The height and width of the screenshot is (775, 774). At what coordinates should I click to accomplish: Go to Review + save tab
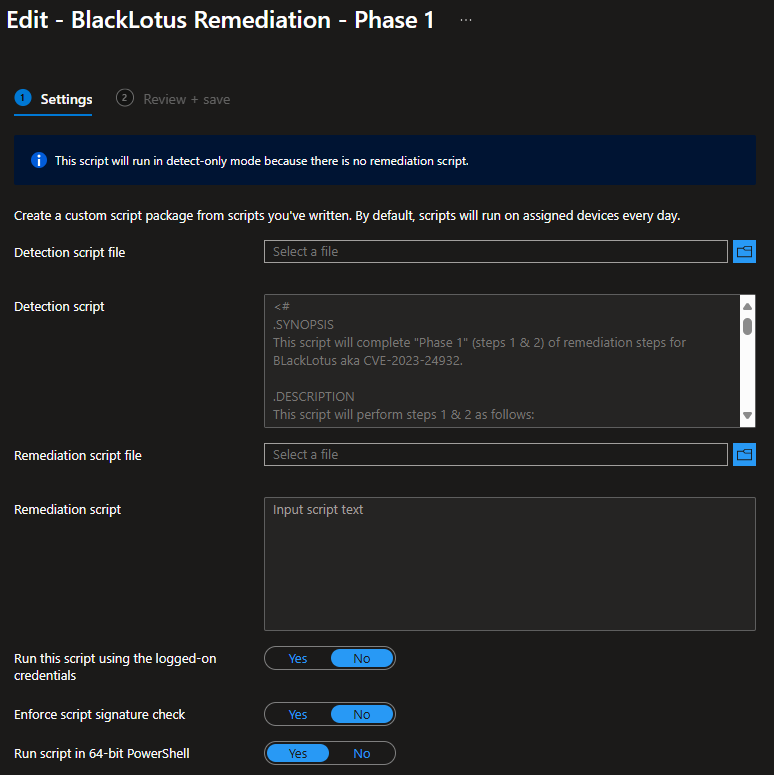186,99
